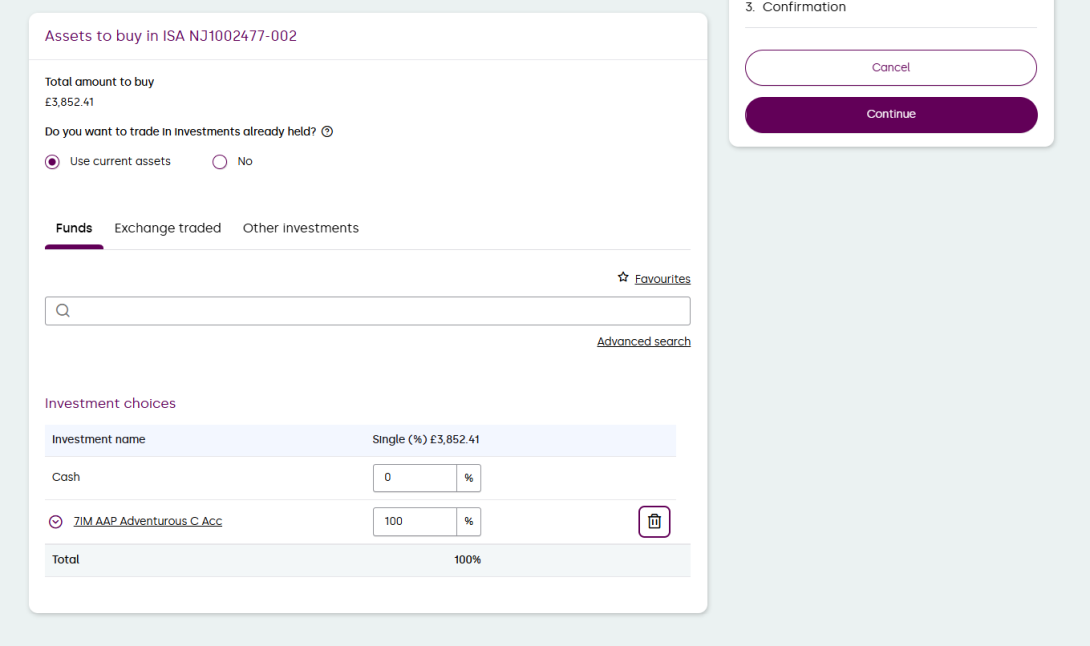Select the 'Use current assets' radio option
The height and width of the screenshot is (646, 1090).
point(53,162)
